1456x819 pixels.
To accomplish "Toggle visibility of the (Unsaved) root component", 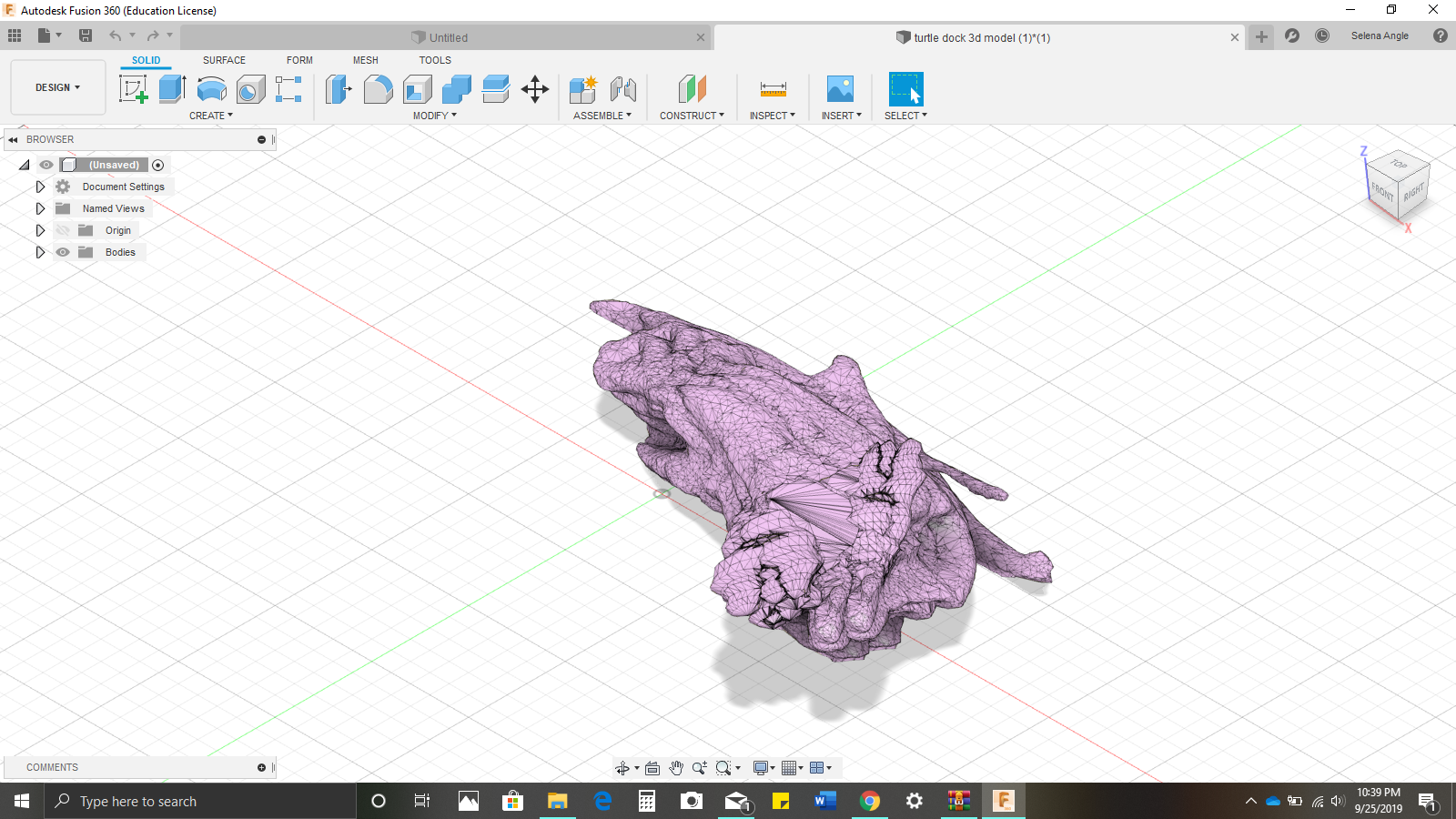I will (x=46, y=165).
